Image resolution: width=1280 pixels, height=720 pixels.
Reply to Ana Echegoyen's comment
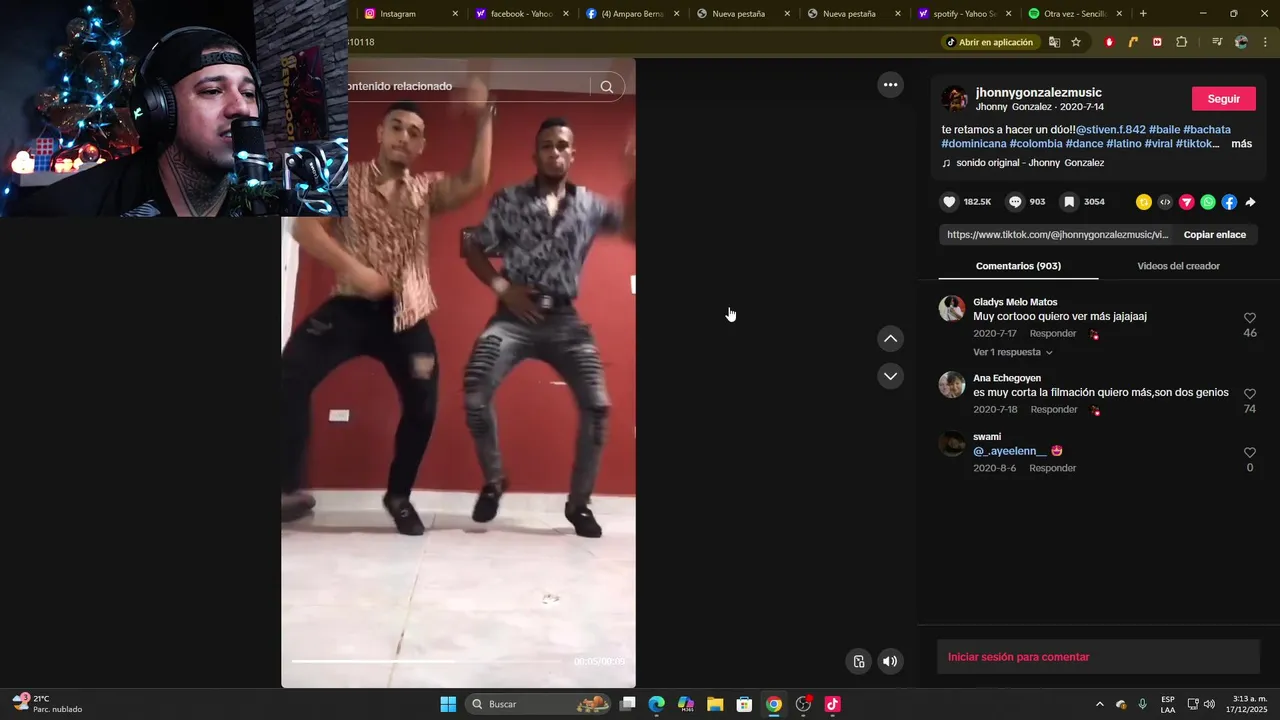1054,410
